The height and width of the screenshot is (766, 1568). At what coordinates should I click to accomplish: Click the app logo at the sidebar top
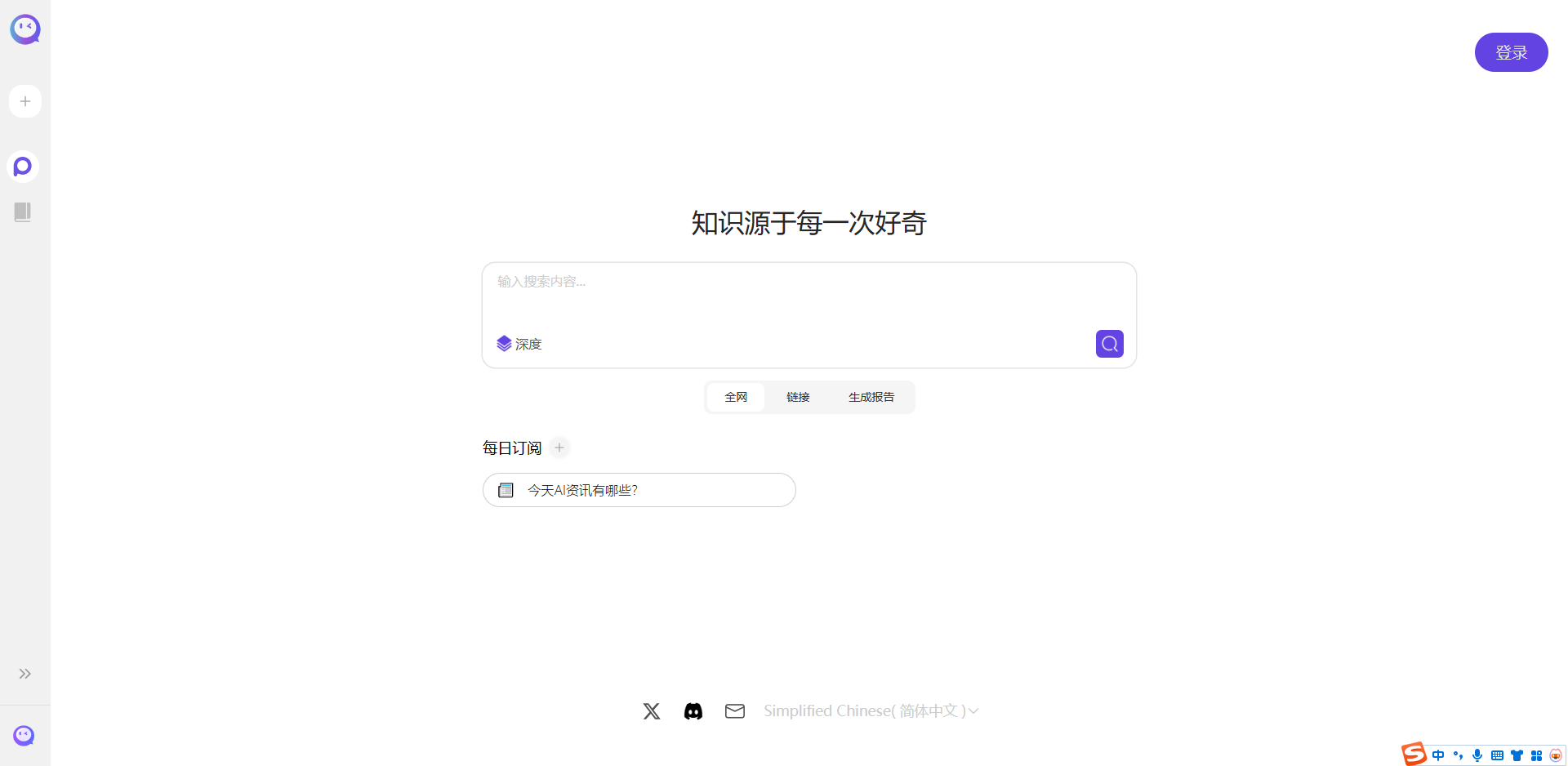click(25, 29)
